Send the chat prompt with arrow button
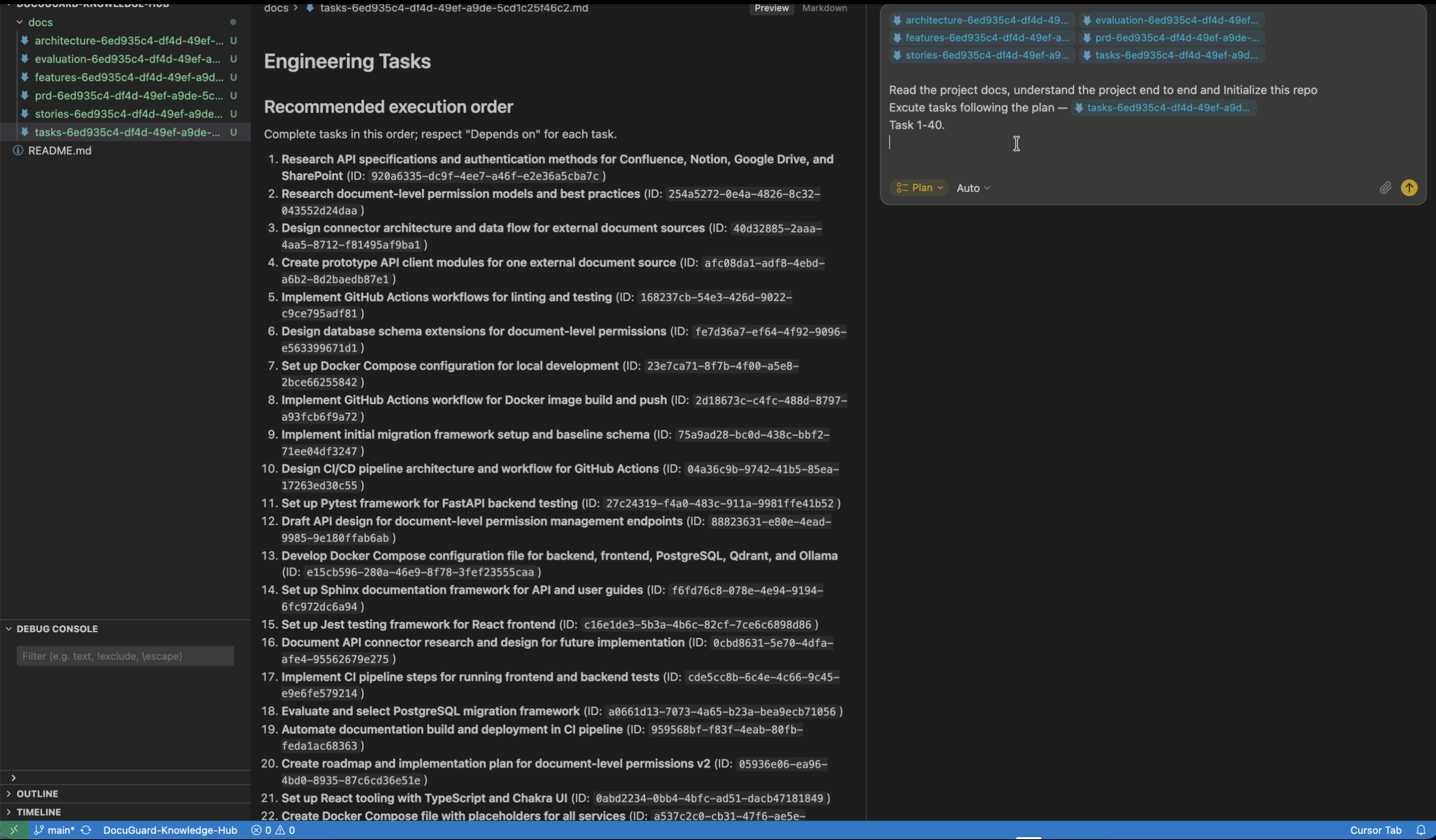Viewport: 1436px width, 840px height. point(1409,188)
